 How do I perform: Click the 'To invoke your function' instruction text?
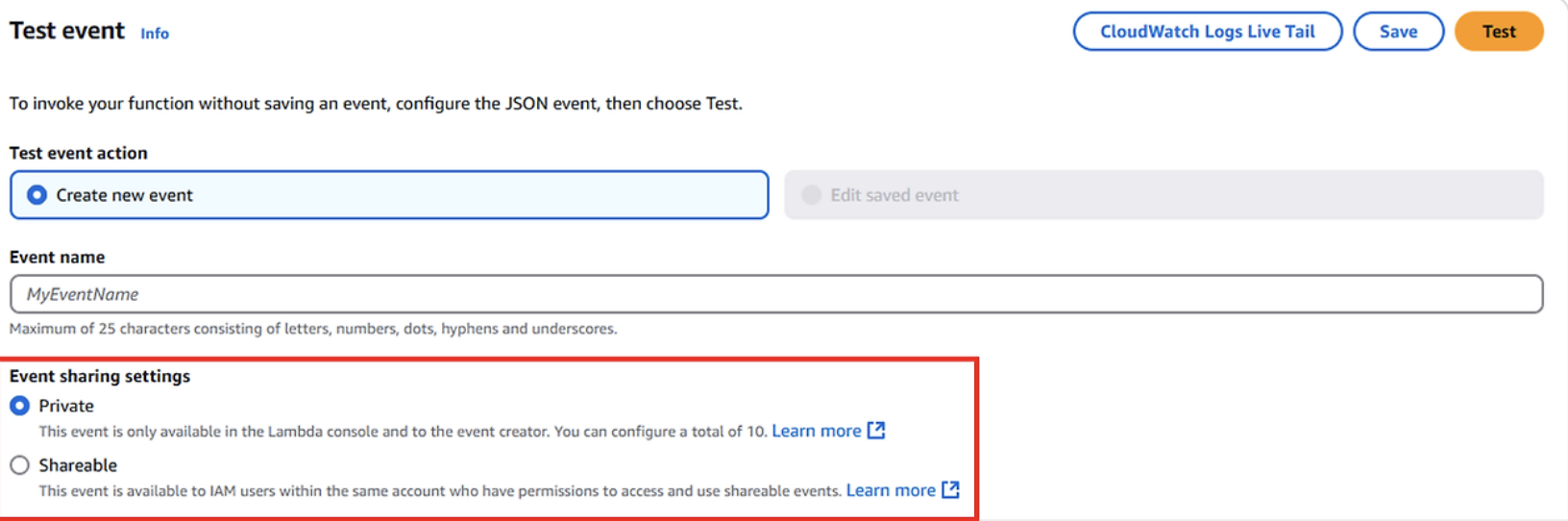coord(376,104)
